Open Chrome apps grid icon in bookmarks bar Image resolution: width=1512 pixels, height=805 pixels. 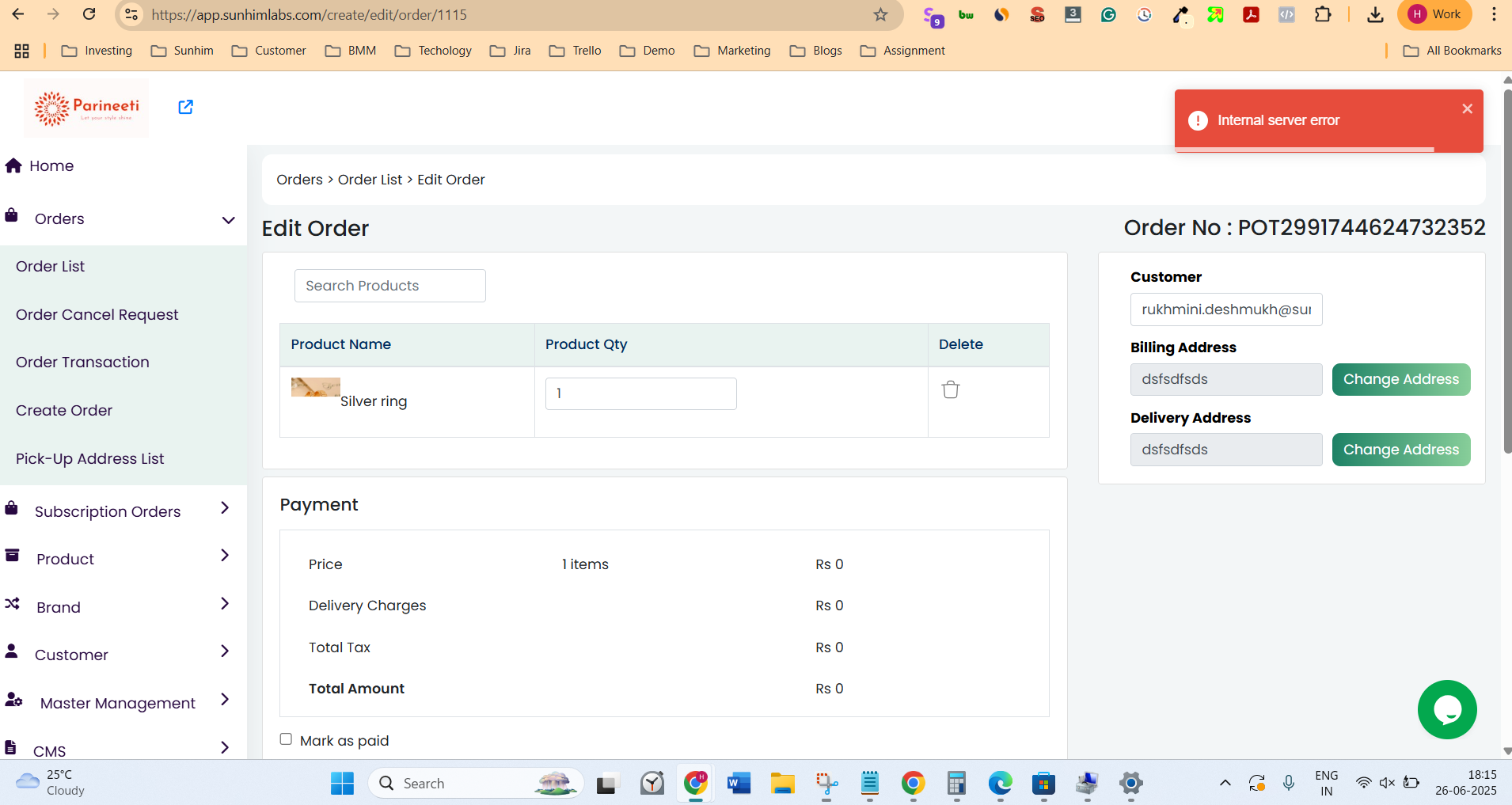tap(22, 51)
